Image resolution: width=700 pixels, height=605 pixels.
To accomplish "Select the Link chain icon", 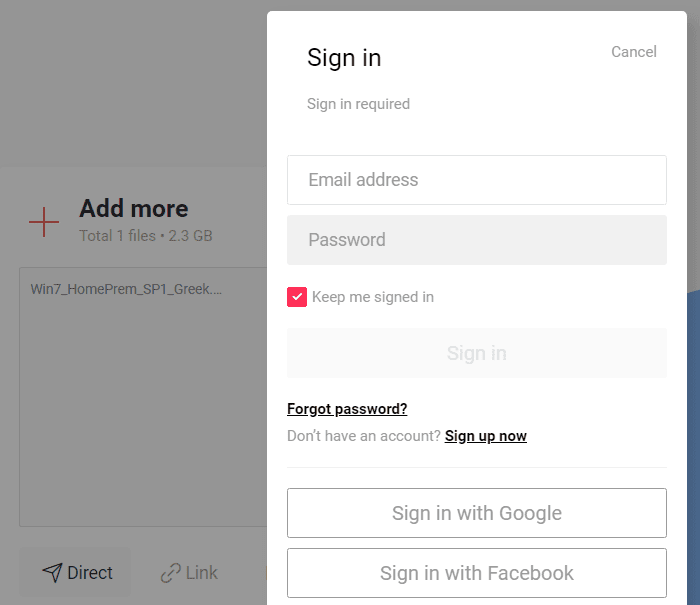I will click(x=171, y=573).
